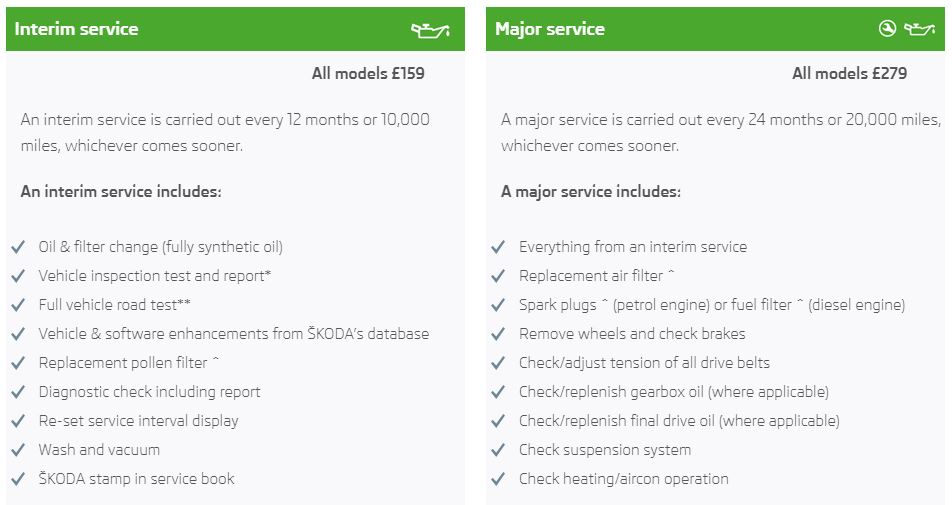Click checkmark beside Oil & filter change
Image resolution: width=952 pixels, height=505 pixels.
pos(18,247)
